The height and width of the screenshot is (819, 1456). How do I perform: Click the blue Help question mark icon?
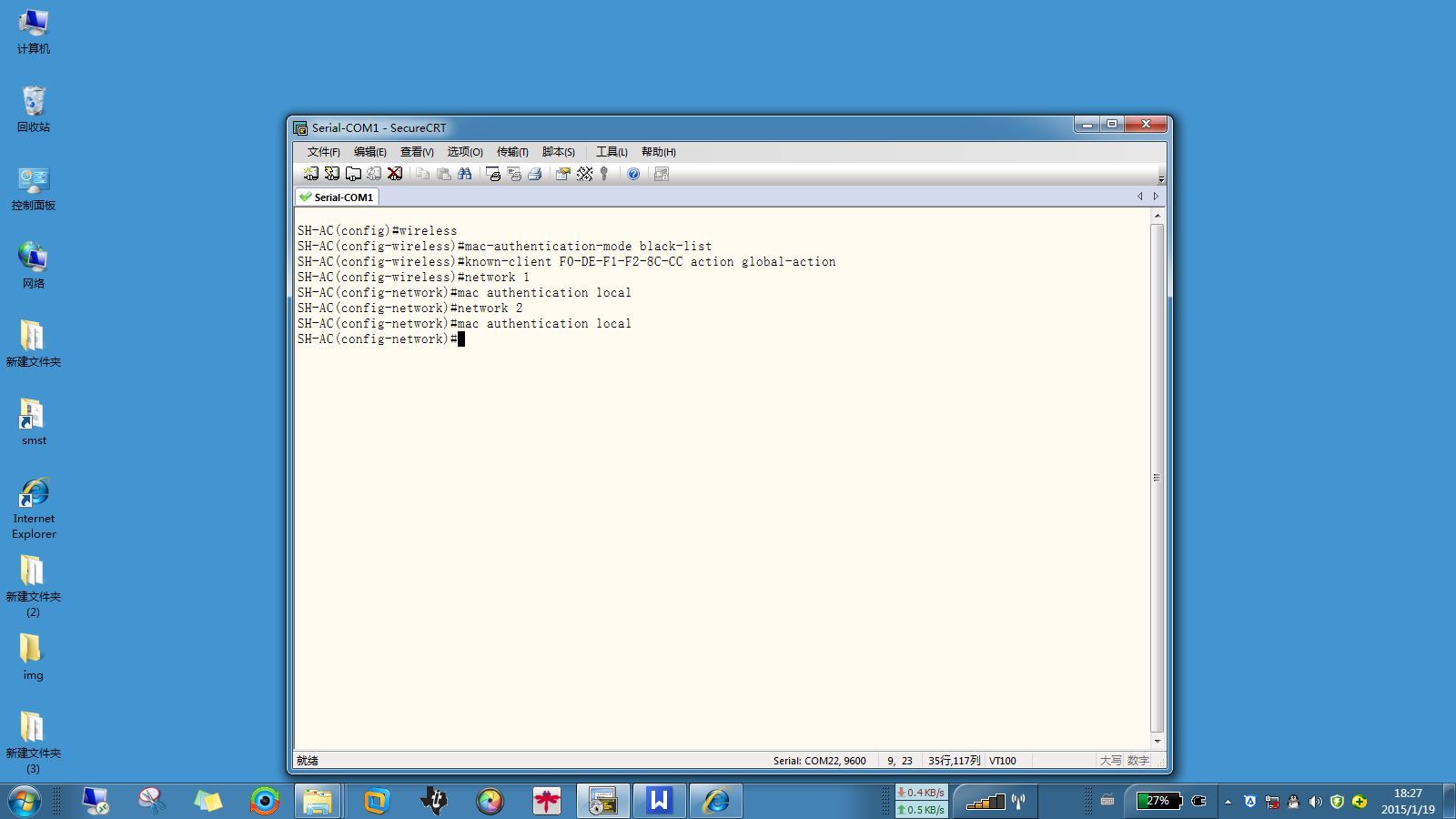tap(633, 174)
